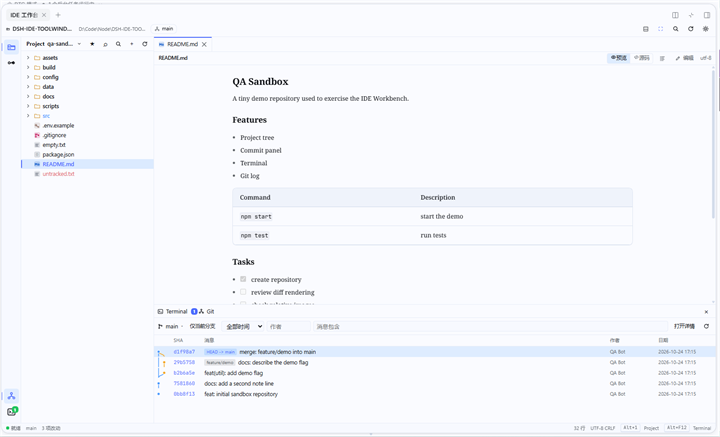Click the locate file icon in Project toolbar

(105, 44)
